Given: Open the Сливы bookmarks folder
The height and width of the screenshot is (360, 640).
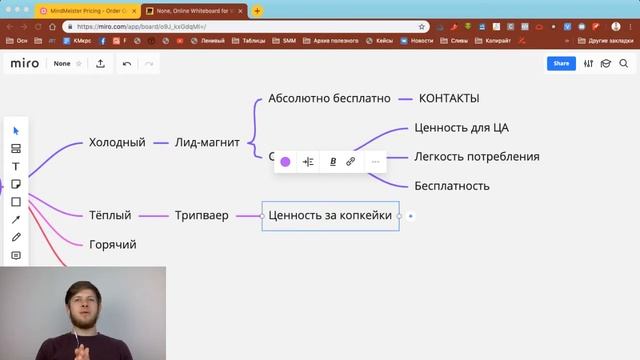Looking at the screenshot, I should point(454,41).
